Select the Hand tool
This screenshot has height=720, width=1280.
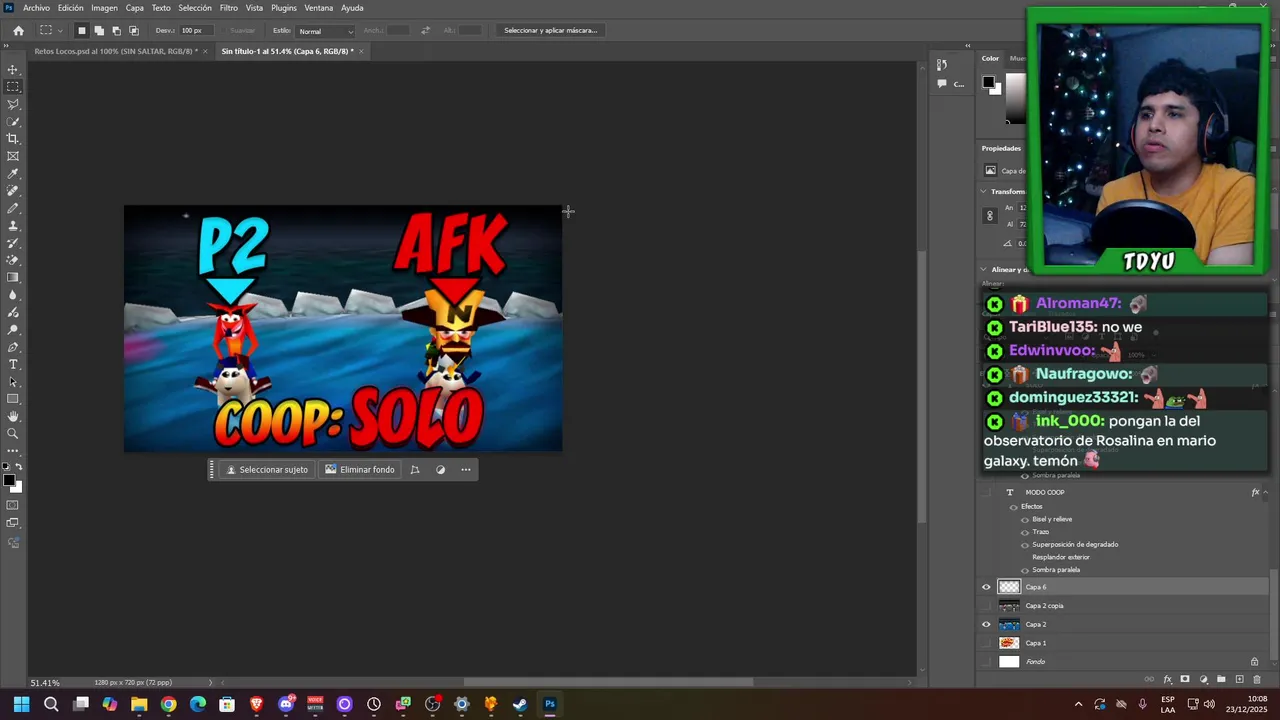[x=13, y=416]
